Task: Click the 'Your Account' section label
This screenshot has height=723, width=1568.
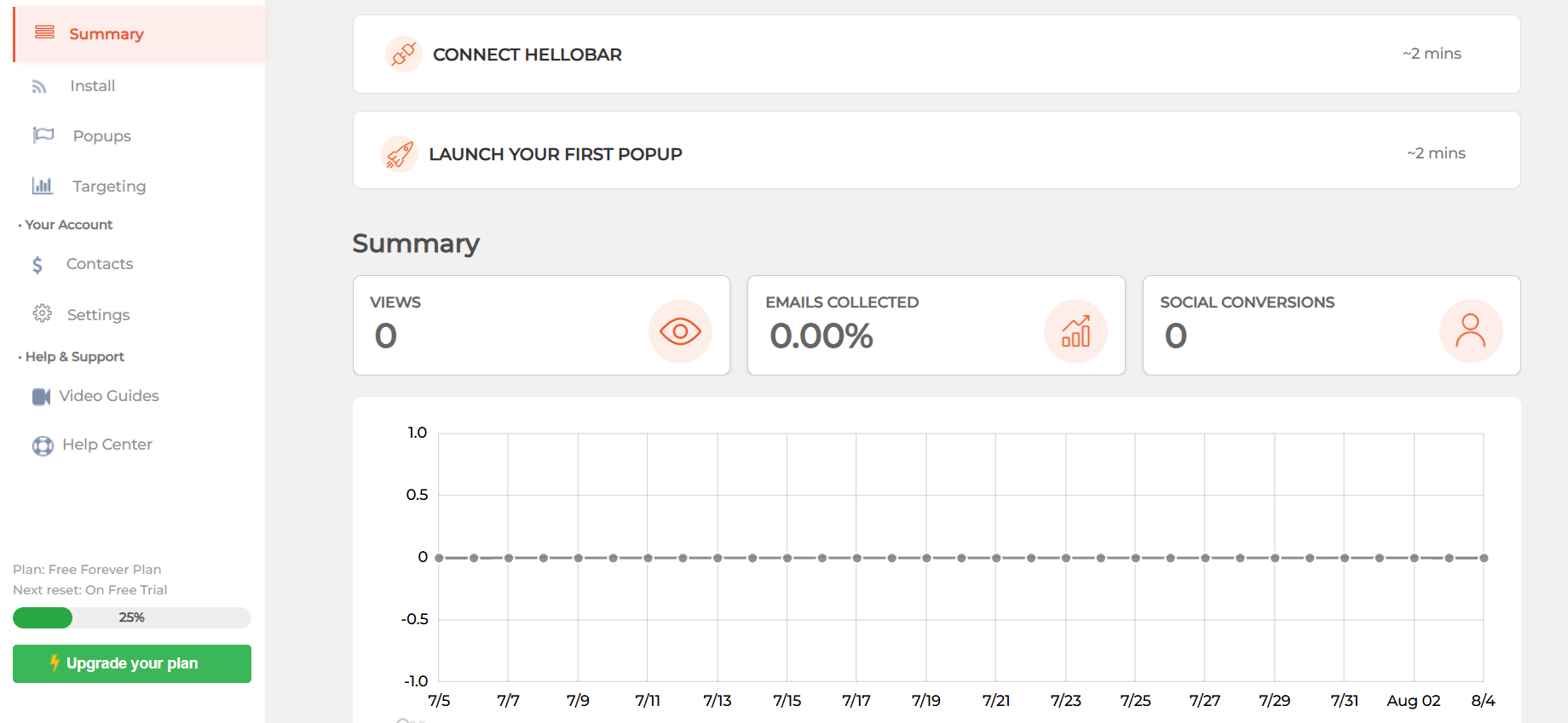Action: [x=68, y=225]
